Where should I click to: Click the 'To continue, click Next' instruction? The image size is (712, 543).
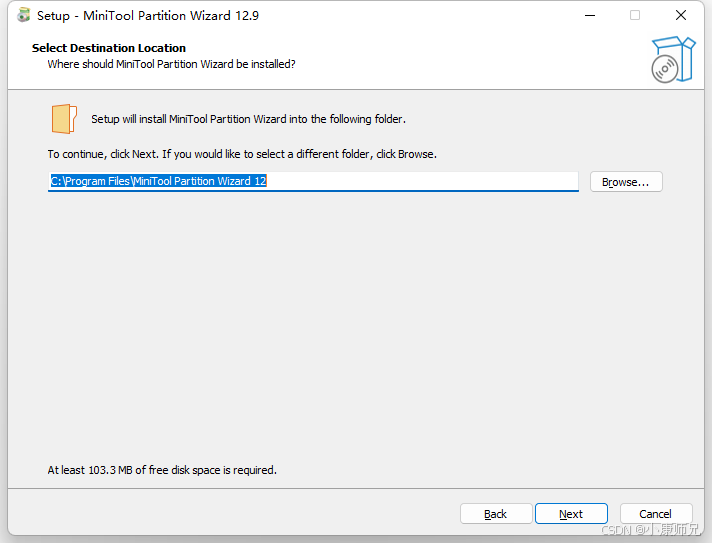tap(242, 154)
